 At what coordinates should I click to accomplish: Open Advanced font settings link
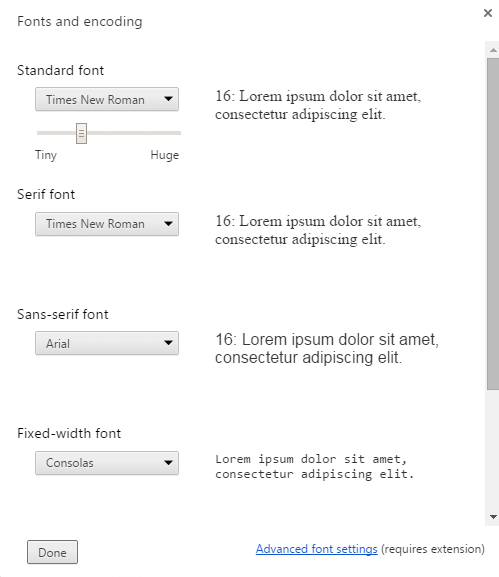click(316, 549)
